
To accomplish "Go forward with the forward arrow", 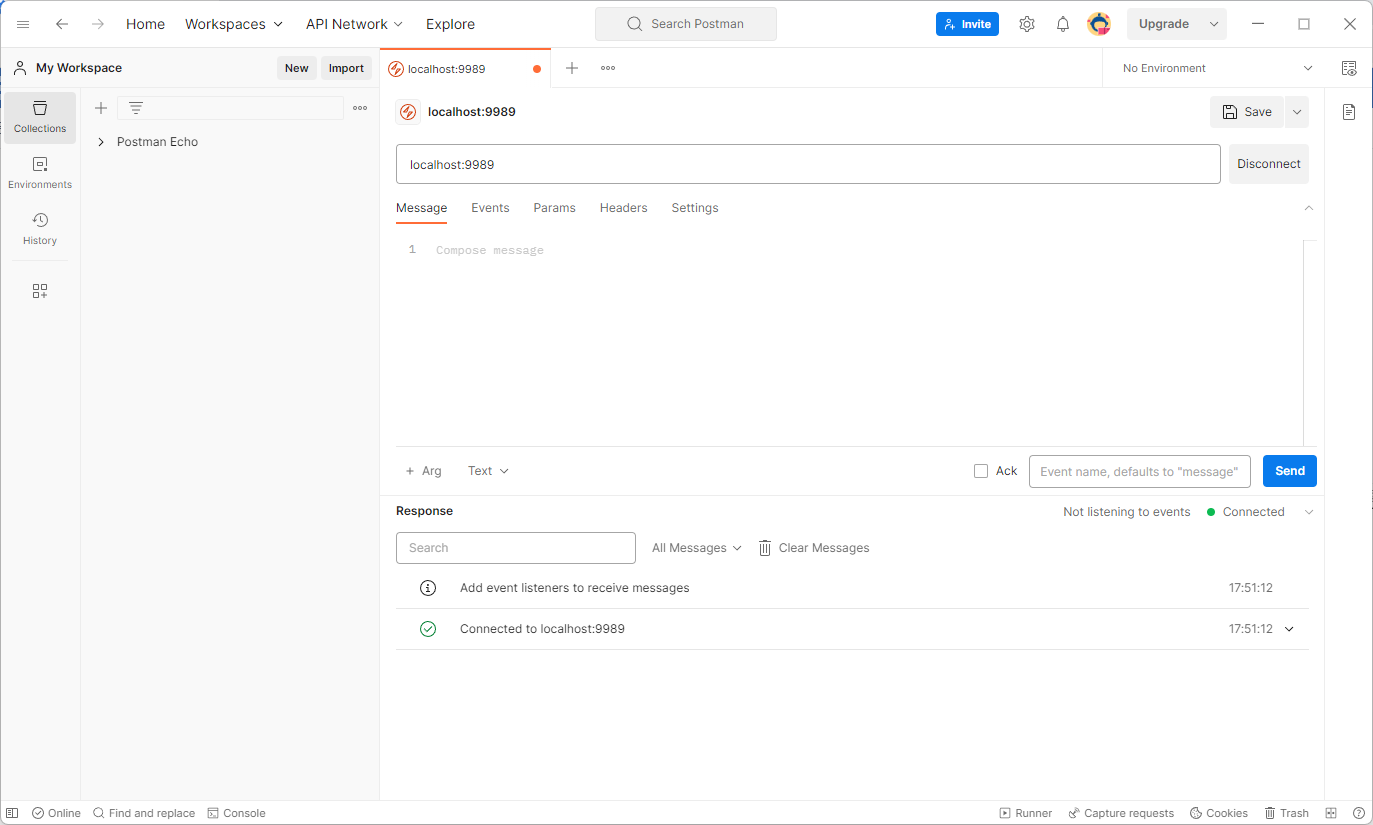I will 98,24.
